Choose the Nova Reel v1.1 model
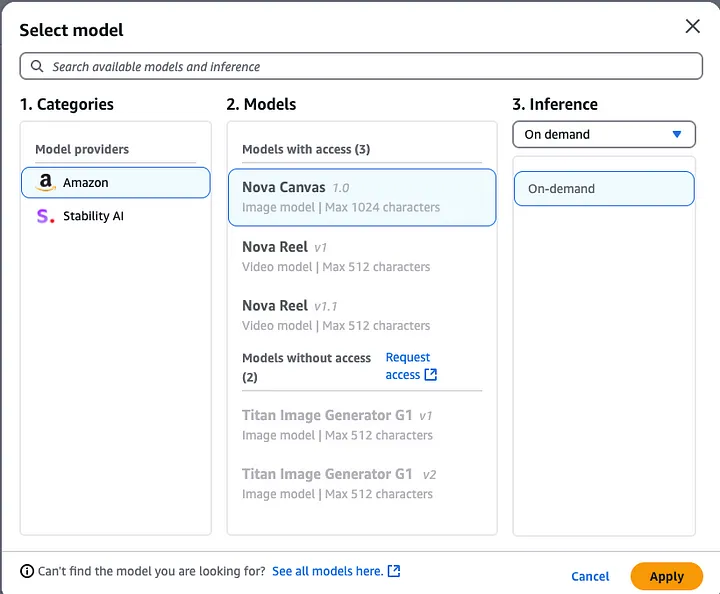Image resolution: width=720 pixels, height=594 pixels. tap(362, 315)
